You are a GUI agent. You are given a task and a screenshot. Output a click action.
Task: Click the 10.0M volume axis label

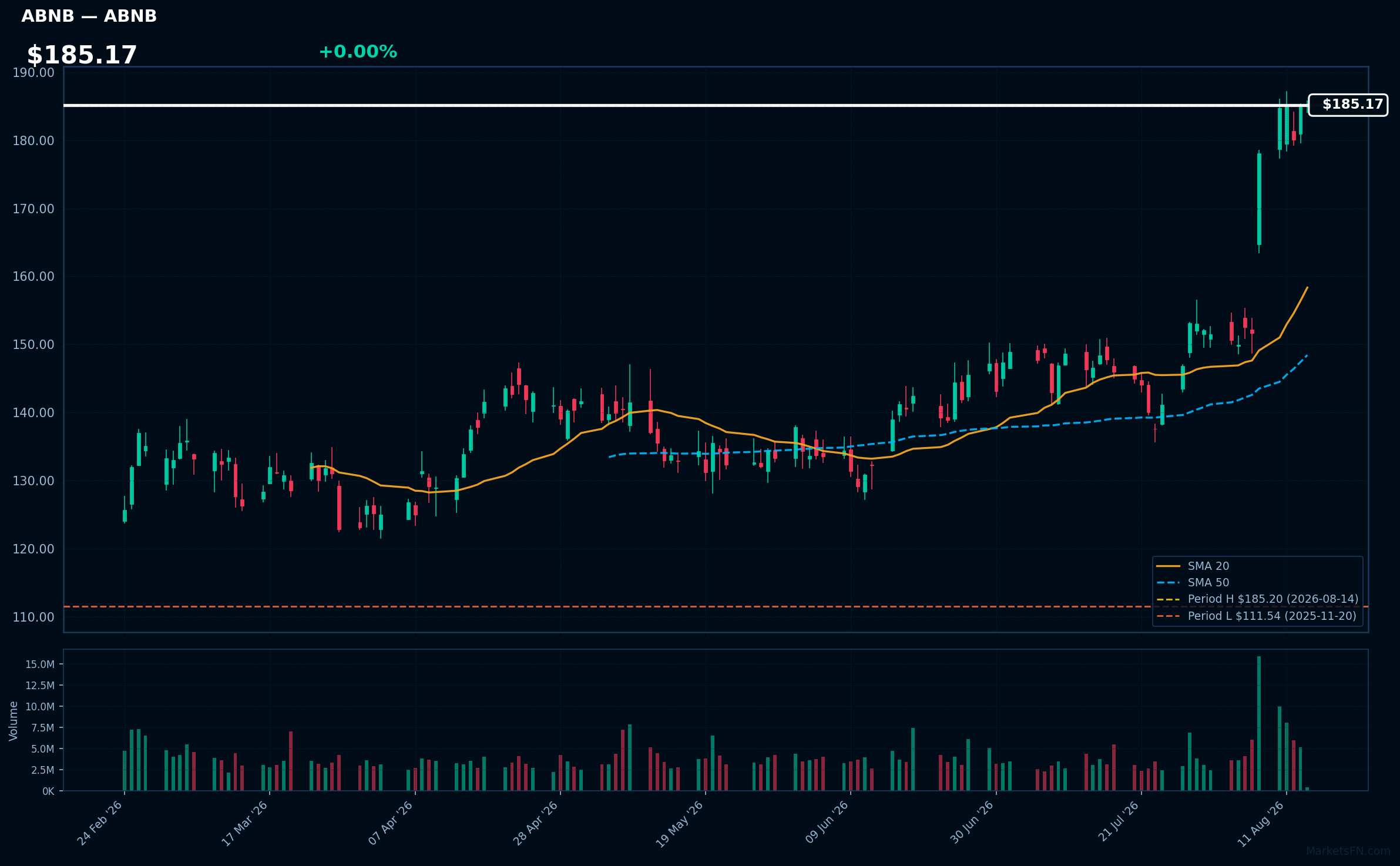coord(40,707)
